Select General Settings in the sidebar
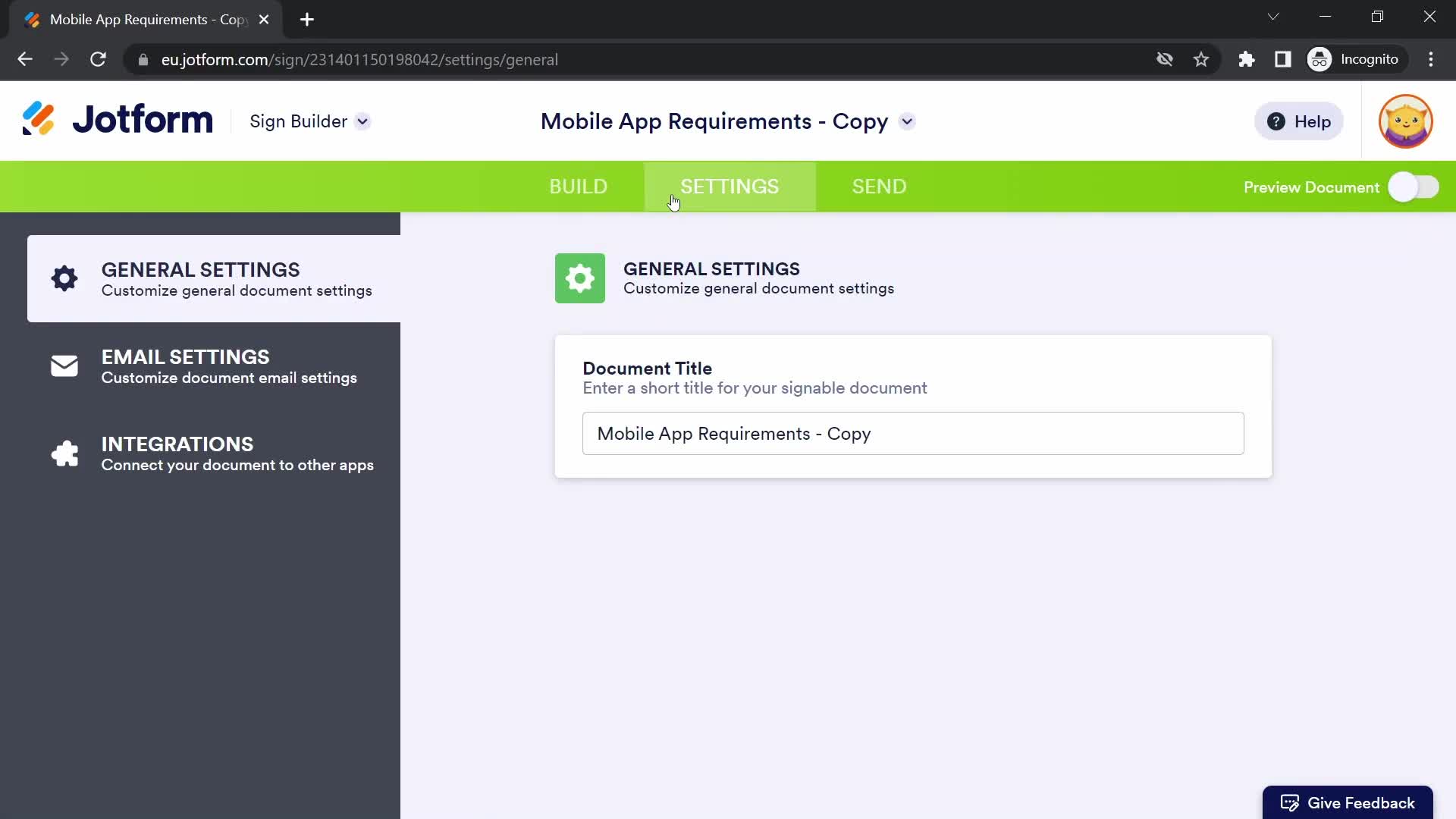The image size is (1456, 819). point(214,278)
